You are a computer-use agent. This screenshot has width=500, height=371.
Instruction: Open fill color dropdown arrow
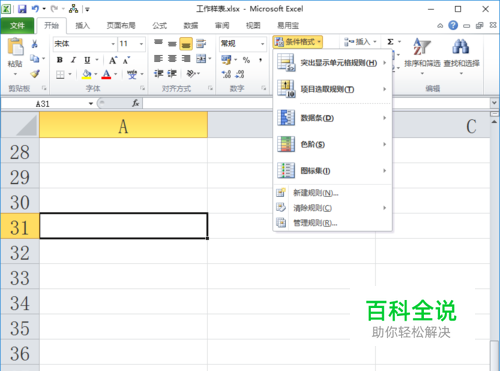coord(96,74)
